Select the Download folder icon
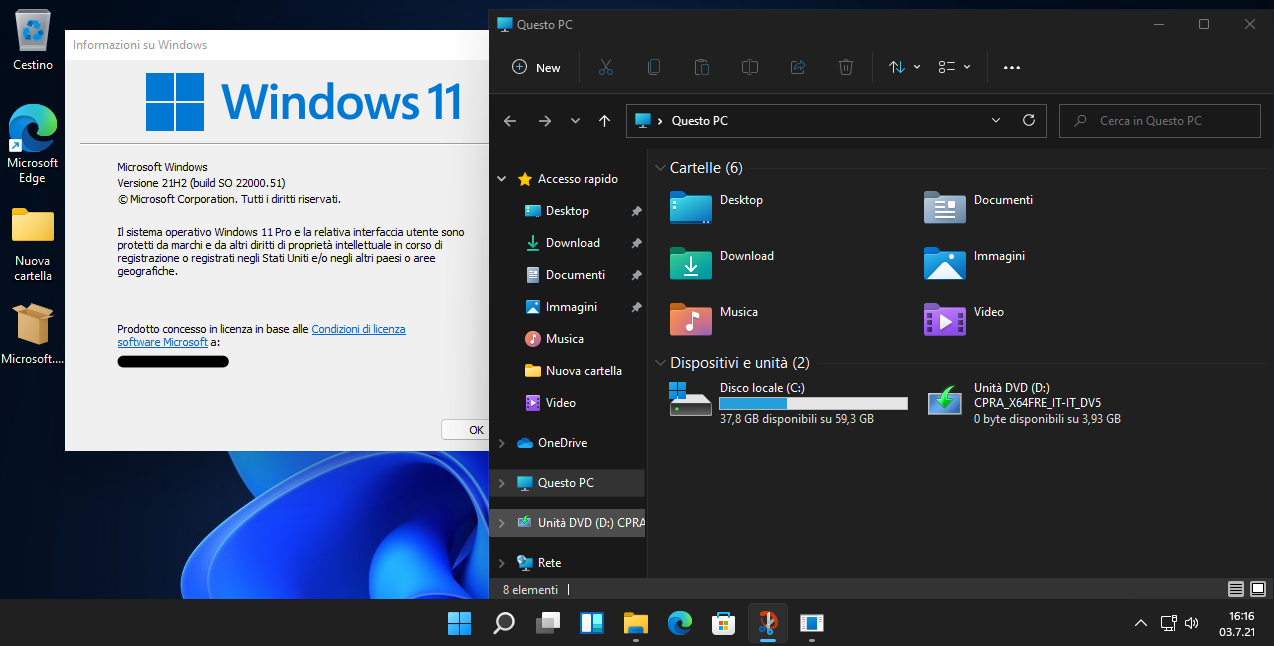 (x=690, y=264)
